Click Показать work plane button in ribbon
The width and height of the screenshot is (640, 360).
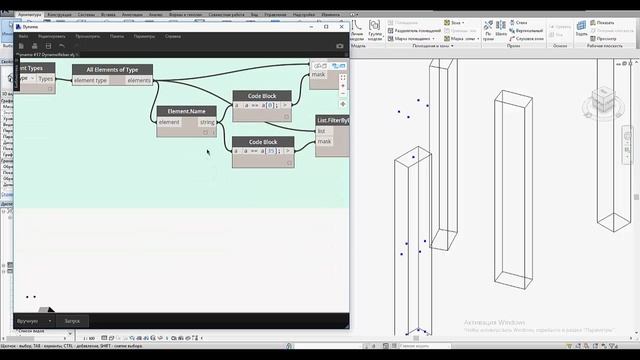pos(602,23)
